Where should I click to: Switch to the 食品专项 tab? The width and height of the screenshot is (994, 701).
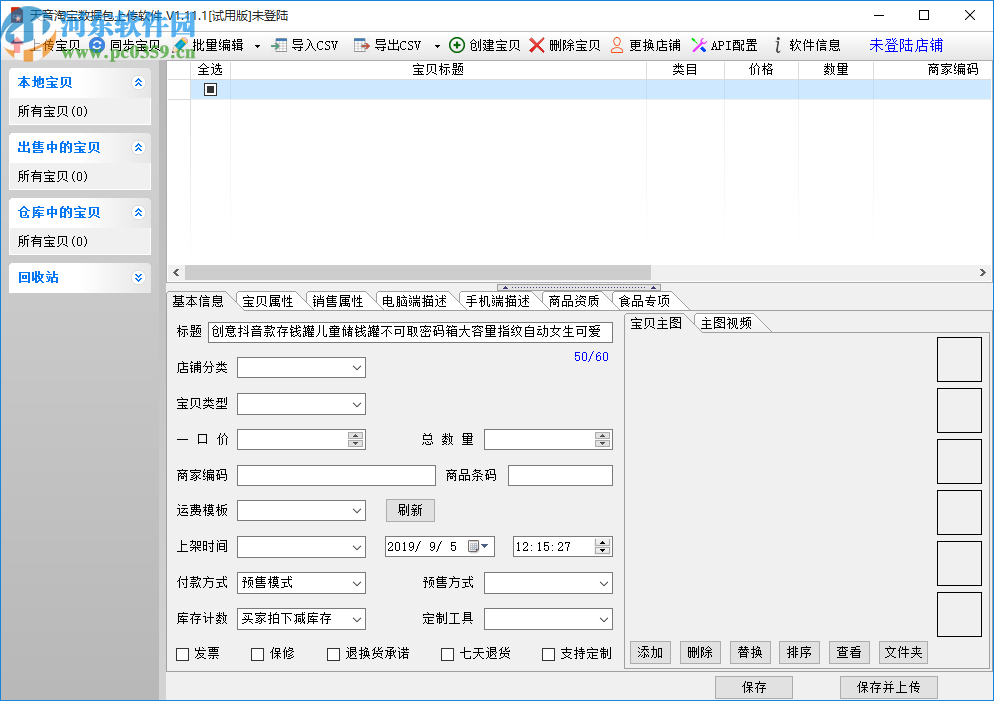(644, 301)
